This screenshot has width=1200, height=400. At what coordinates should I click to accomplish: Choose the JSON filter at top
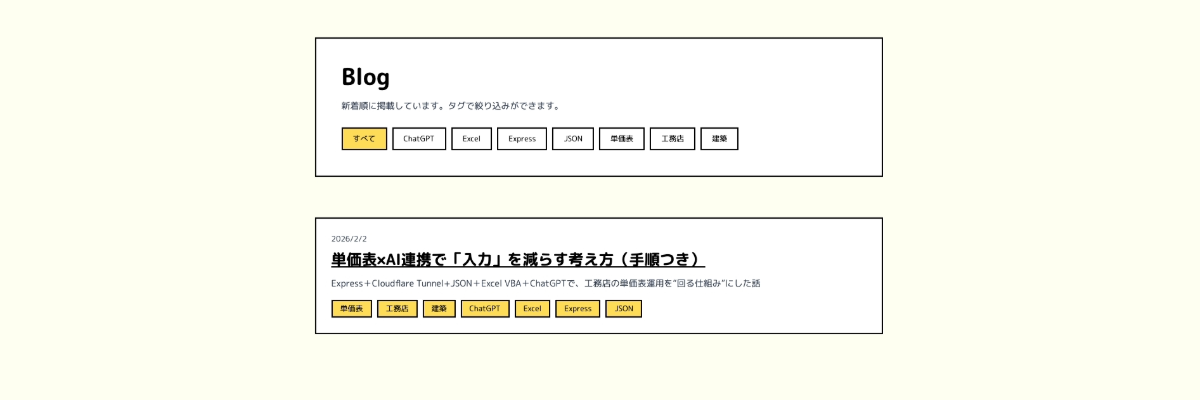[573, 139]
